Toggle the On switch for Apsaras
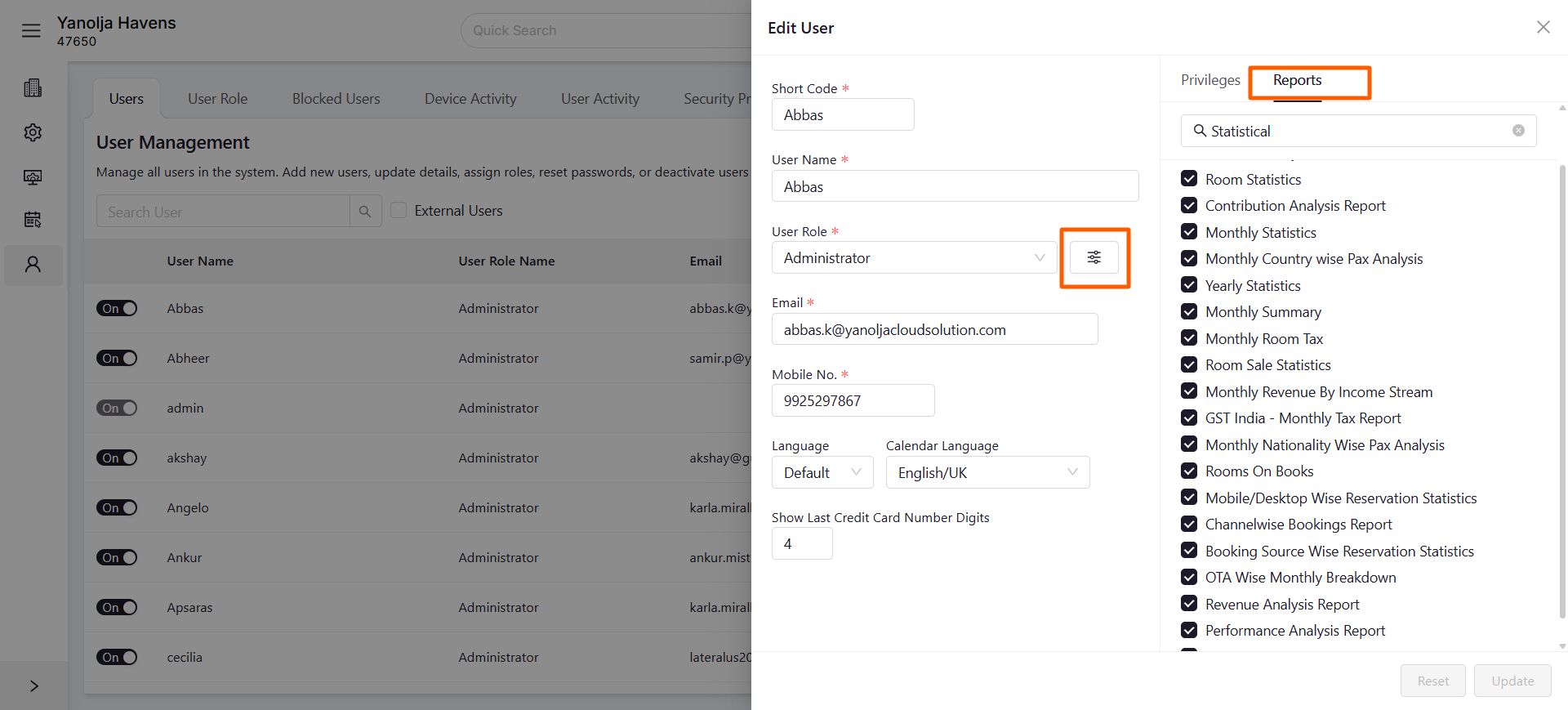Viewport: 1568px width, 710px height. tap(117, 607)
